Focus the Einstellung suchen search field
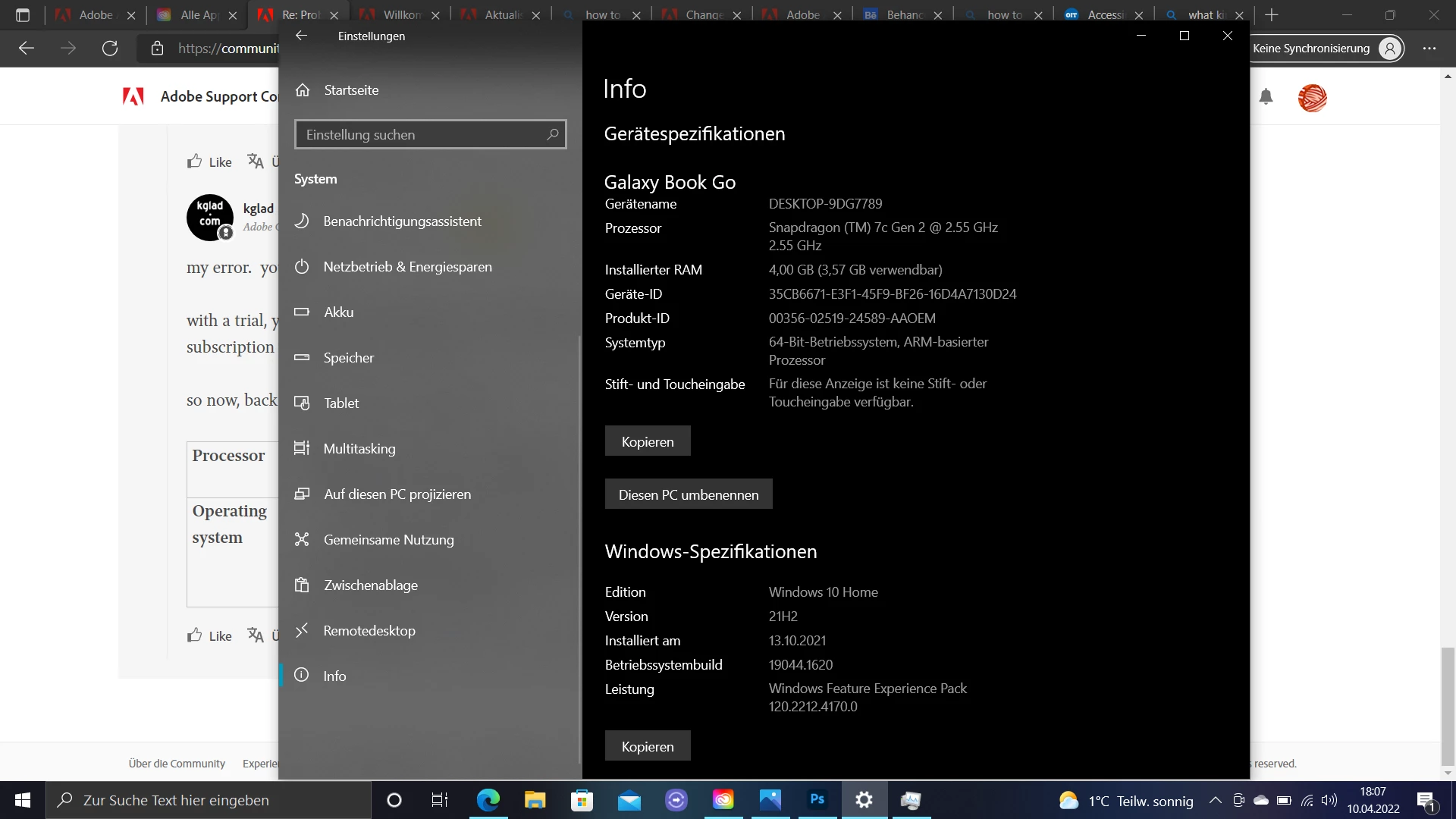1456x819 pixels. point(422,135)
